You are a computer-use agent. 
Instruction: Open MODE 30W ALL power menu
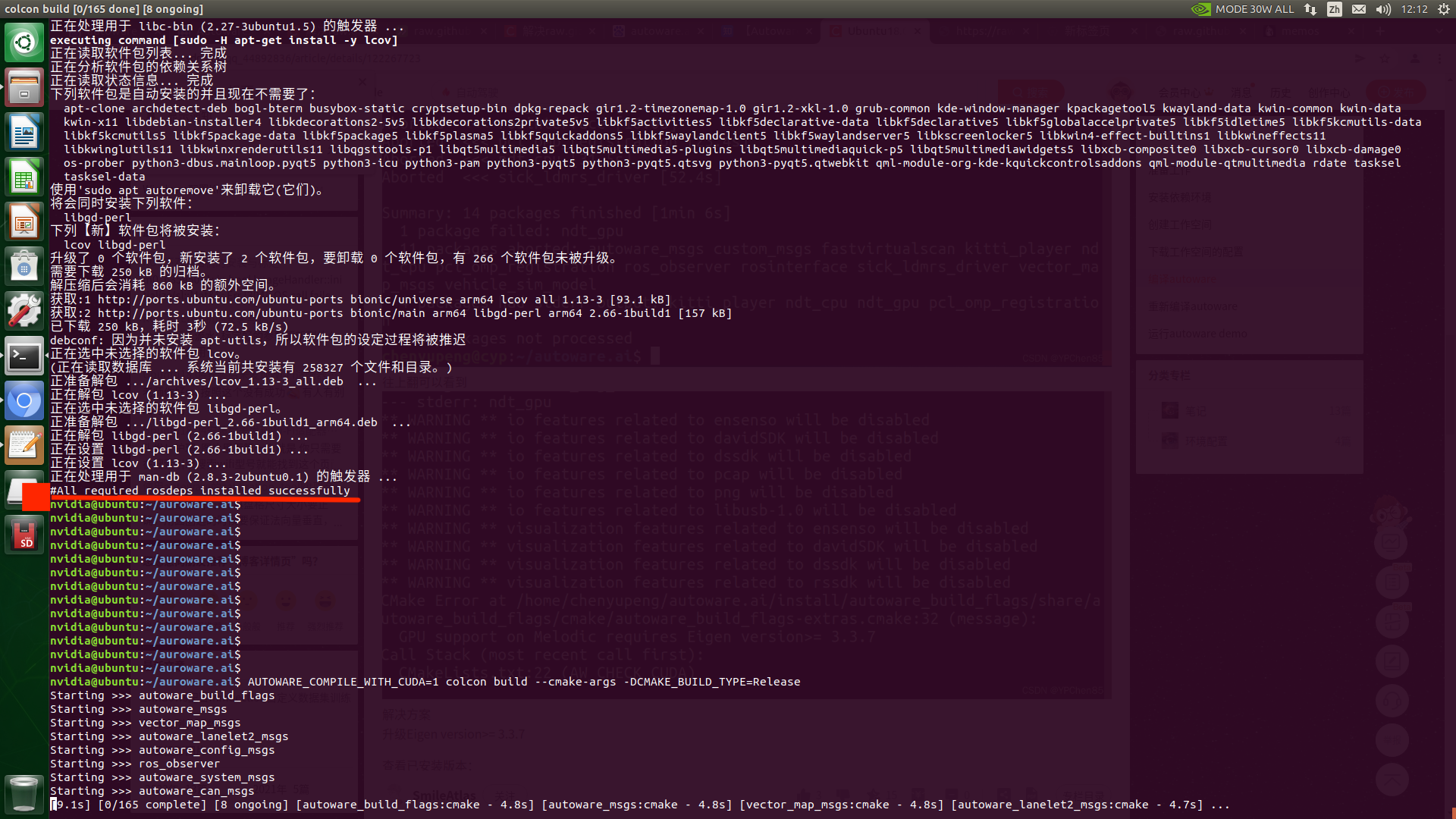pyautogui.click(x=1254, y=9)
